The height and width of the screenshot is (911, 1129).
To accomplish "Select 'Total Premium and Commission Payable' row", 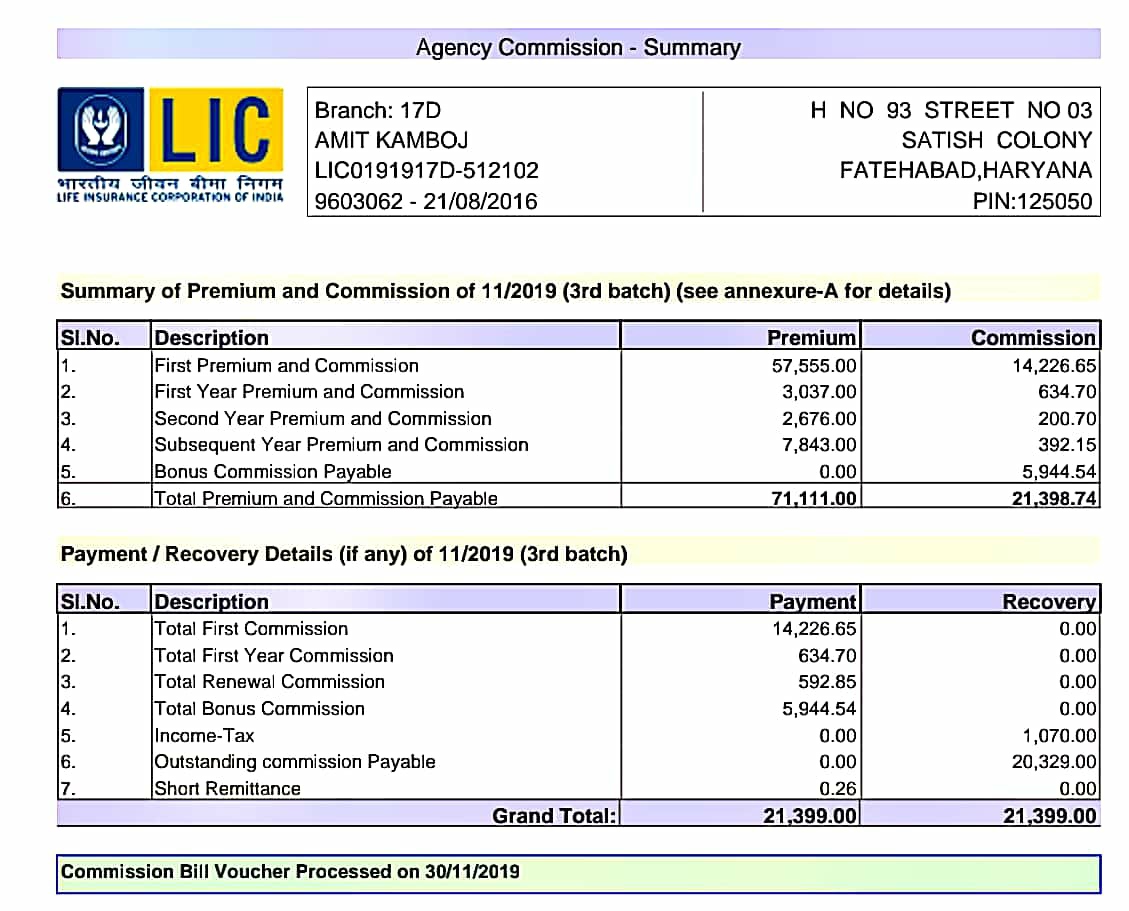I will click(578, 498).
